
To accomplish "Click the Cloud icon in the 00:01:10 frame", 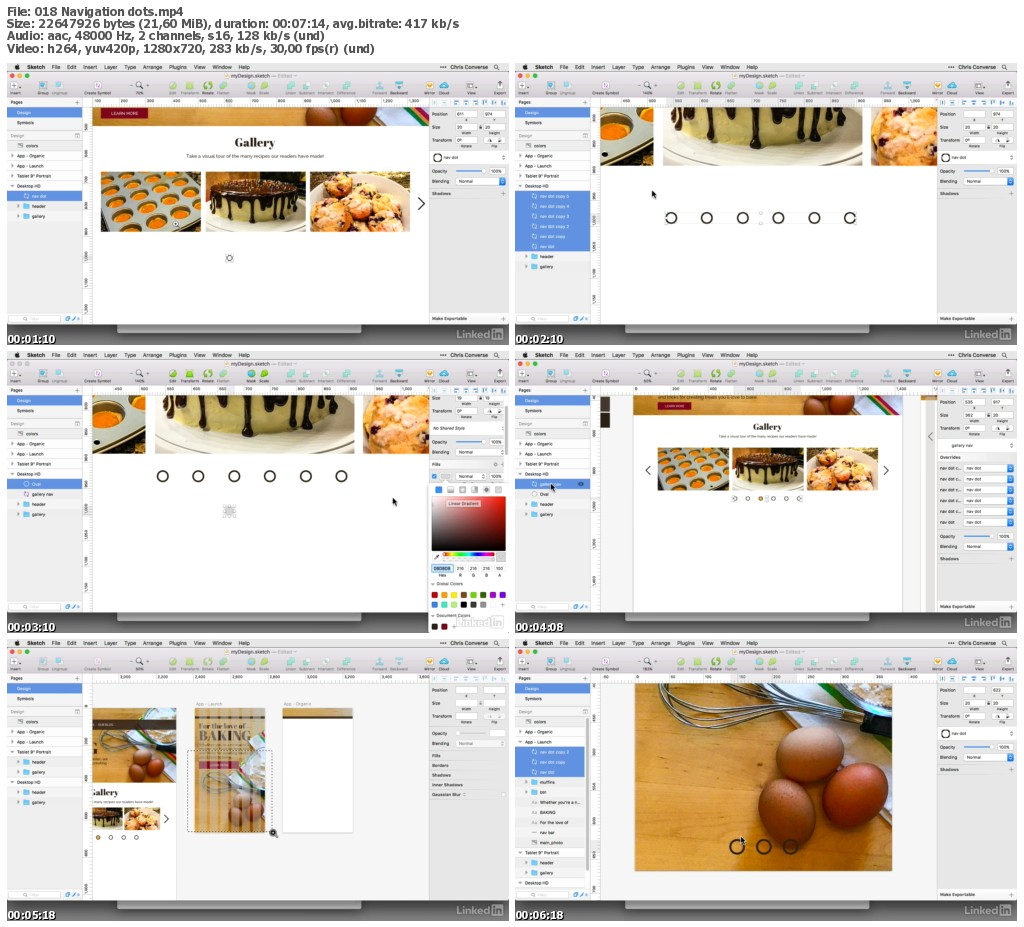I will (x=444, y=86).
